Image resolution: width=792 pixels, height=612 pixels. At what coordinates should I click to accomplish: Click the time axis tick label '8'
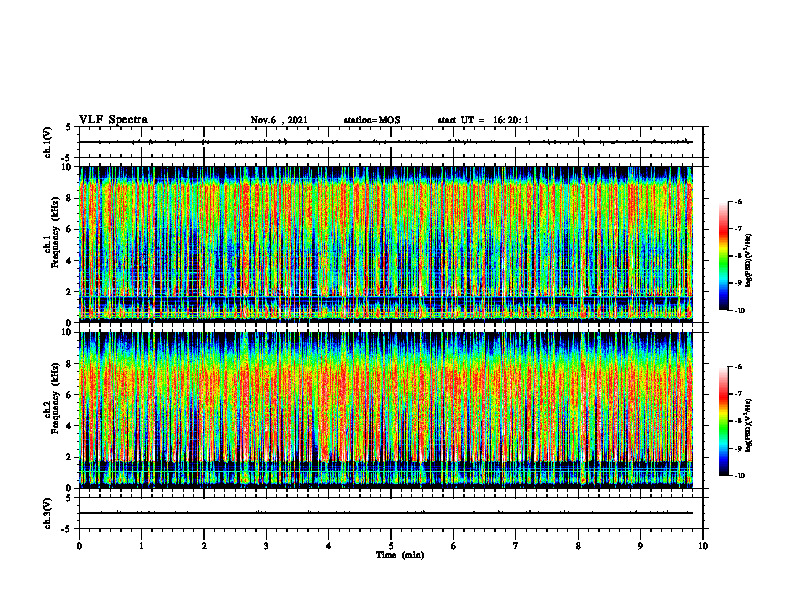click(578, 546)
